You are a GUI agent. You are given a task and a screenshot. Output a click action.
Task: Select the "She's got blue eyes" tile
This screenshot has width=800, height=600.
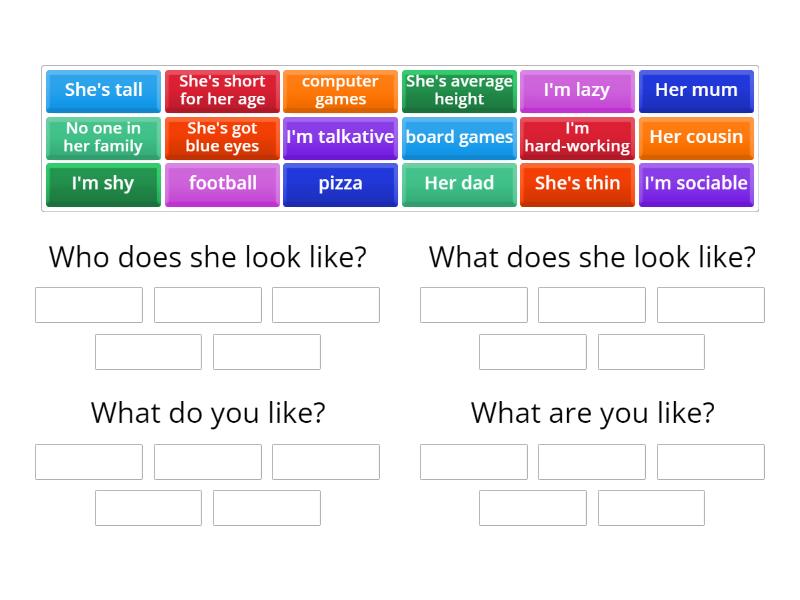[222, 137]
